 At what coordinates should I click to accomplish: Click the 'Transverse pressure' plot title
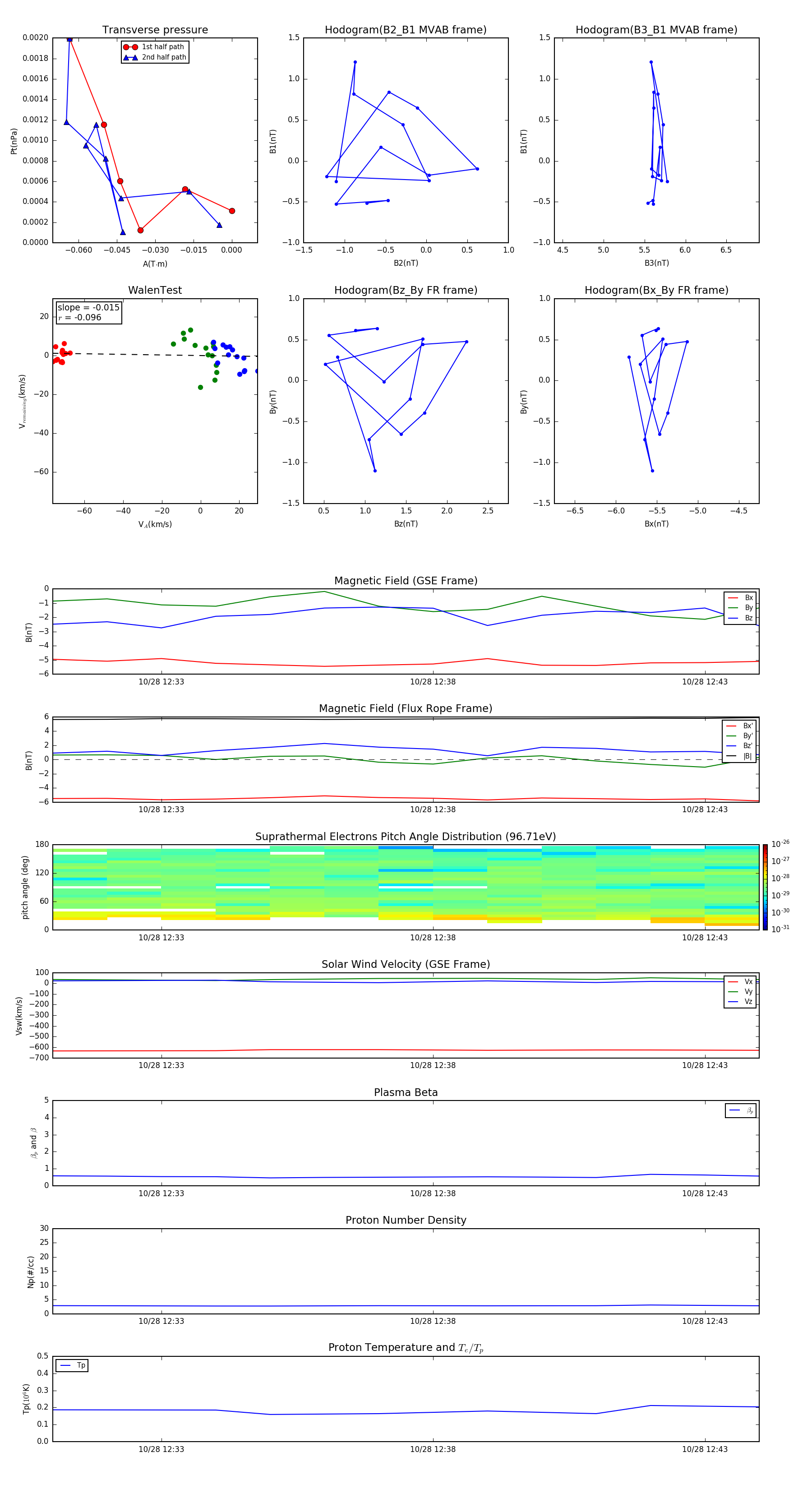(155, 29)
